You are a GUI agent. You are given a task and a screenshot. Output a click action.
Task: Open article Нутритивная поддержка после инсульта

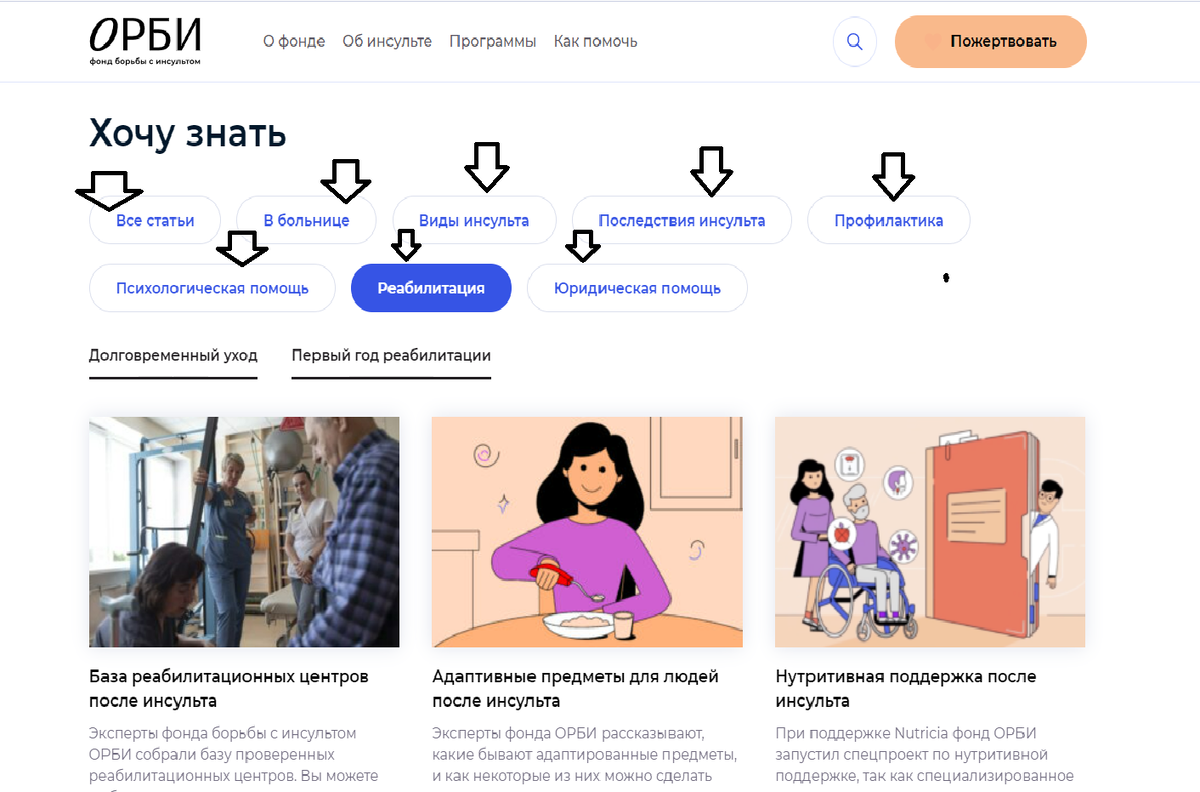click(x=906, y=689)
